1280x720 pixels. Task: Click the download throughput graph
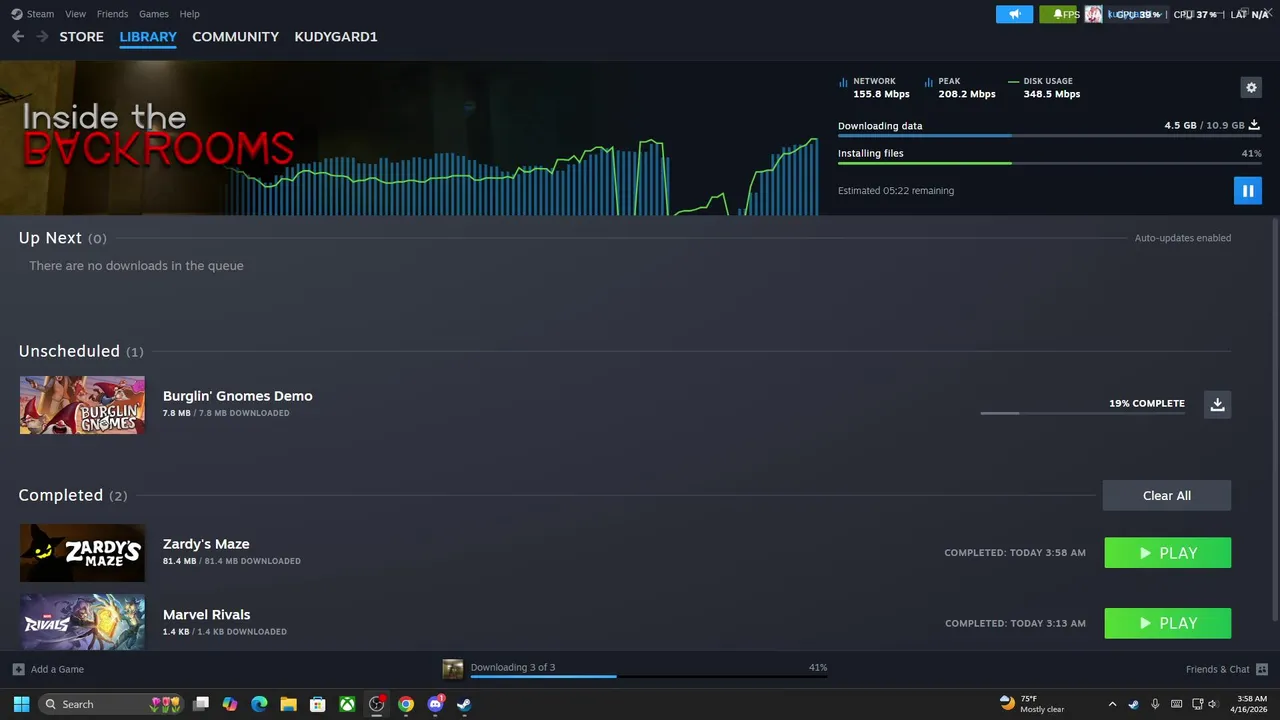(x=520, y=176)
